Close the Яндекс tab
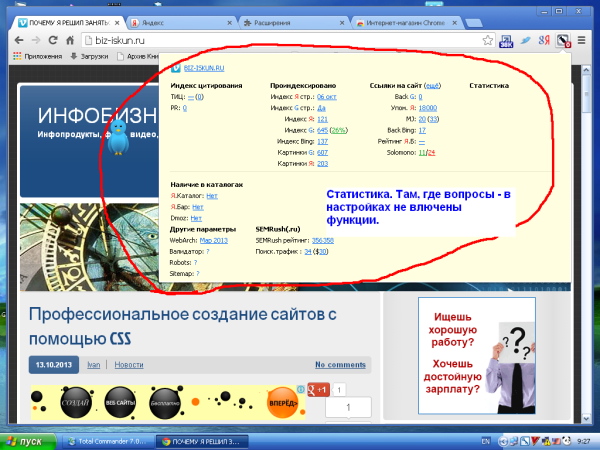600x450 pixels. click(230, 23)
